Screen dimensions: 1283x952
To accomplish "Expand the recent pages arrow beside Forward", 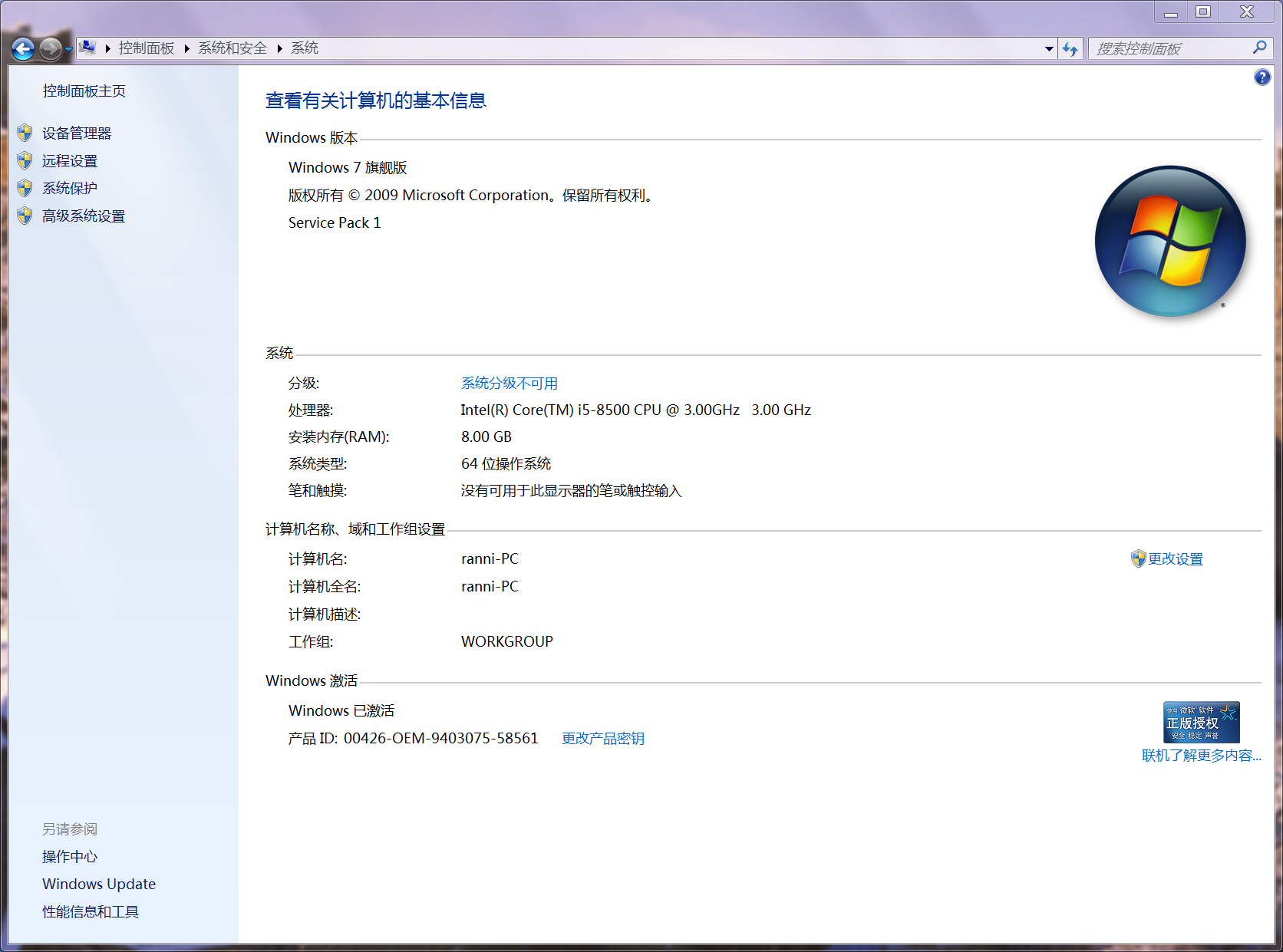I will tap(68, 49).
